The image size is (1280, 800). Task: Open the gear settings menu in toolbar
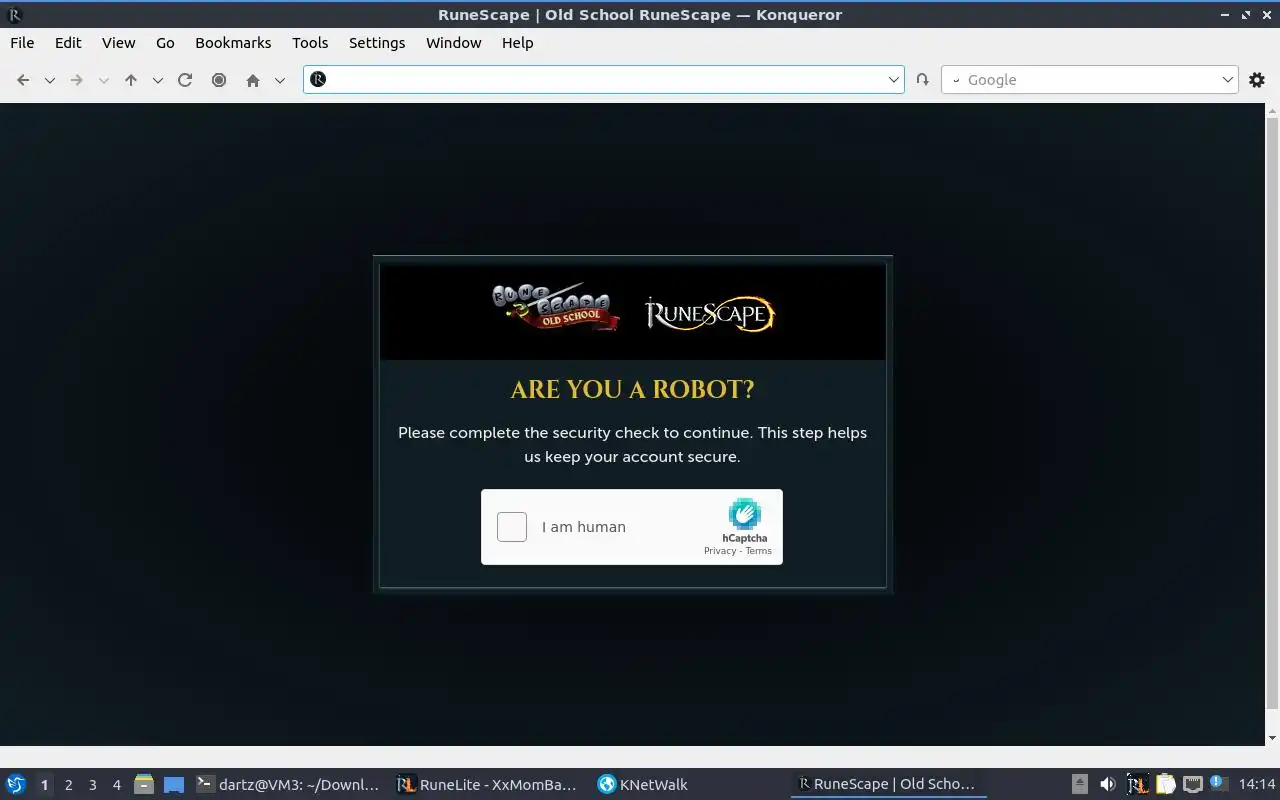pos(1257,80)
